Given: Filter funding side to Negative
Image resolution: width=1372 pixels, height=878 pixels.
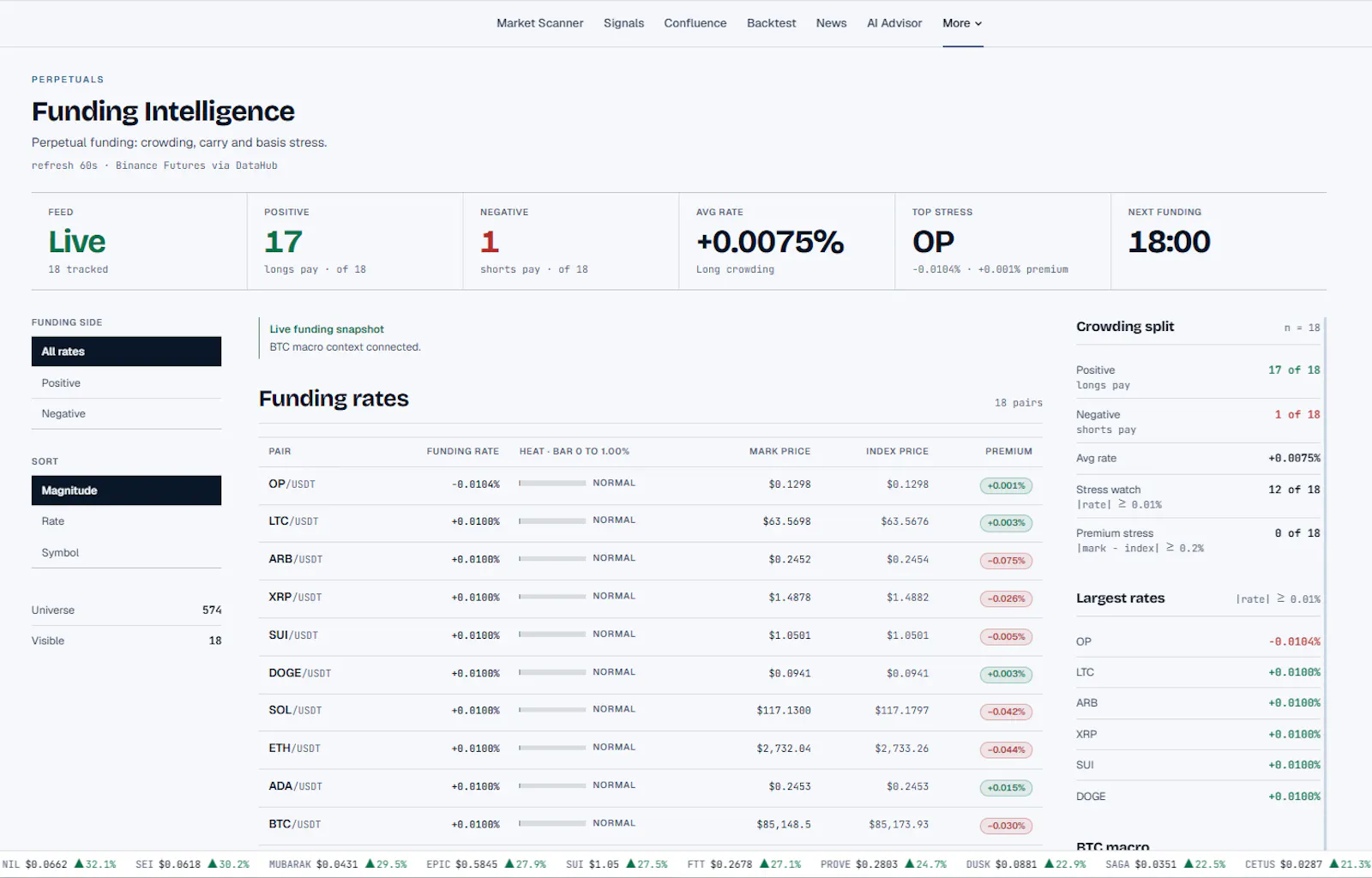Looking at the screenshot, I should 126,414.
